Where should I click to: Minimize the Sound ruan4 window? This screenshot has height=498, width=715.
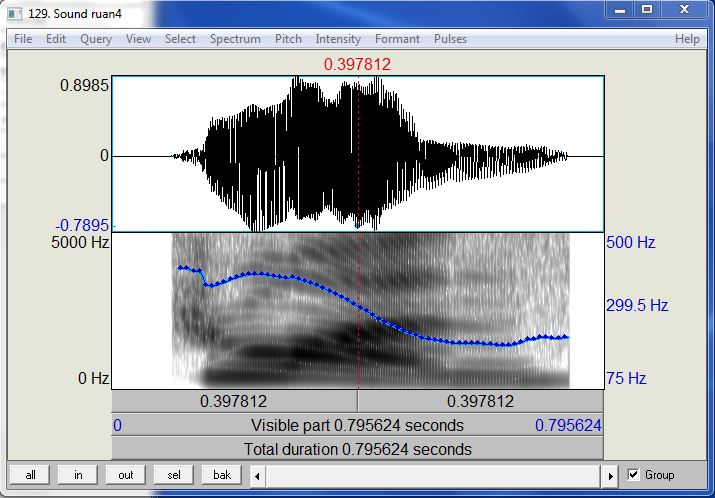click(619, 10)
